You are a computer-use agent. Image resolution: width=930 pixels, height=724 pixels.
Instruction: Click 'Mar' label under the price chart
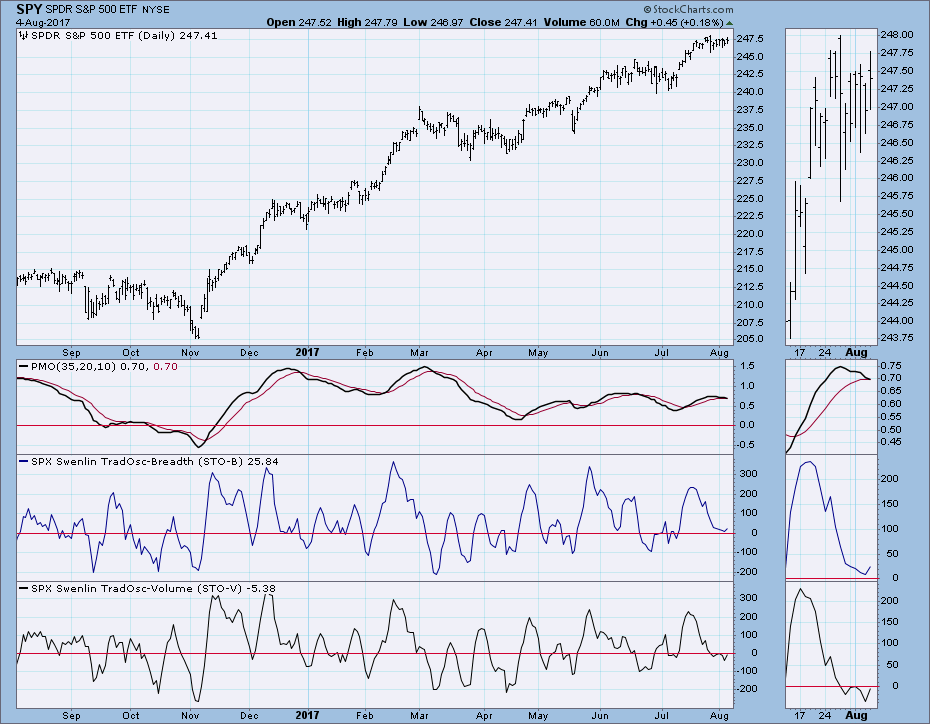click(419, 352)
